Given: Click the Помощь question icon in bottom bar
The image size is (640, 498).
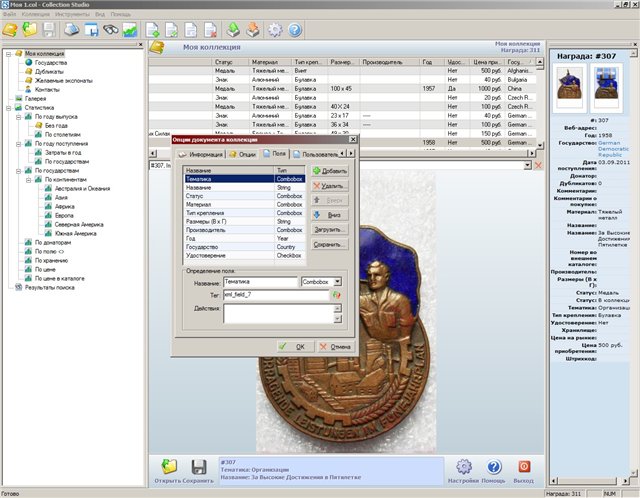Looking at the screenshot, I should point(494,467).
